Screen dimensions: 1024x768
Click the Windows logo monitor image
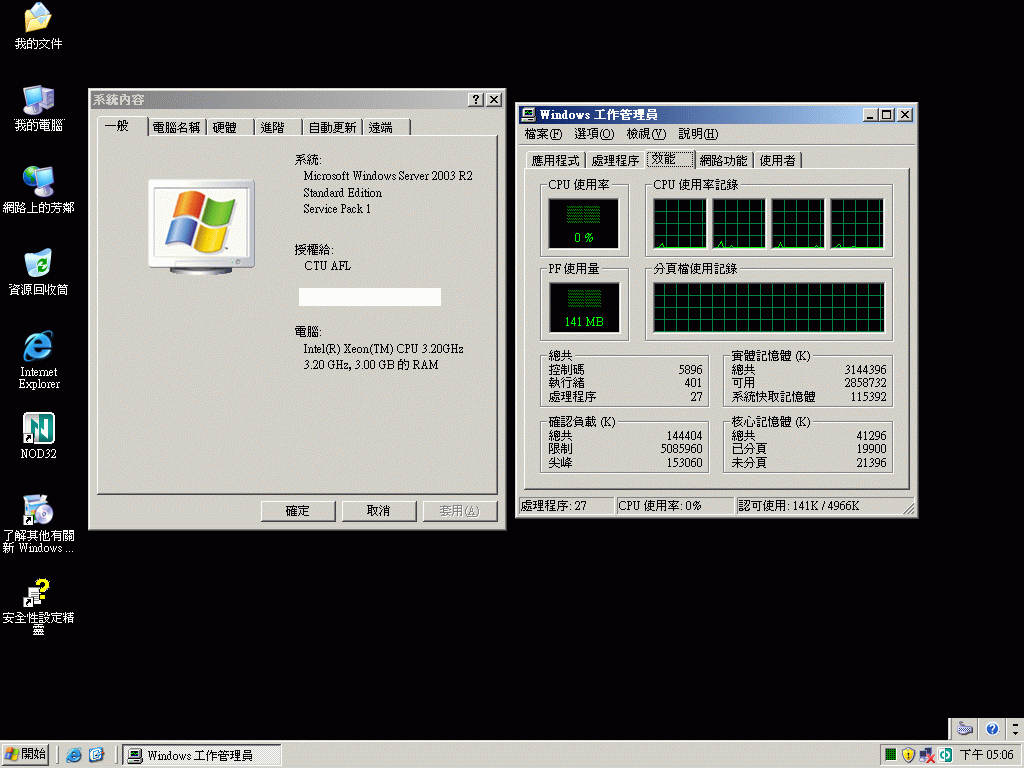click(x=201, y=227)
